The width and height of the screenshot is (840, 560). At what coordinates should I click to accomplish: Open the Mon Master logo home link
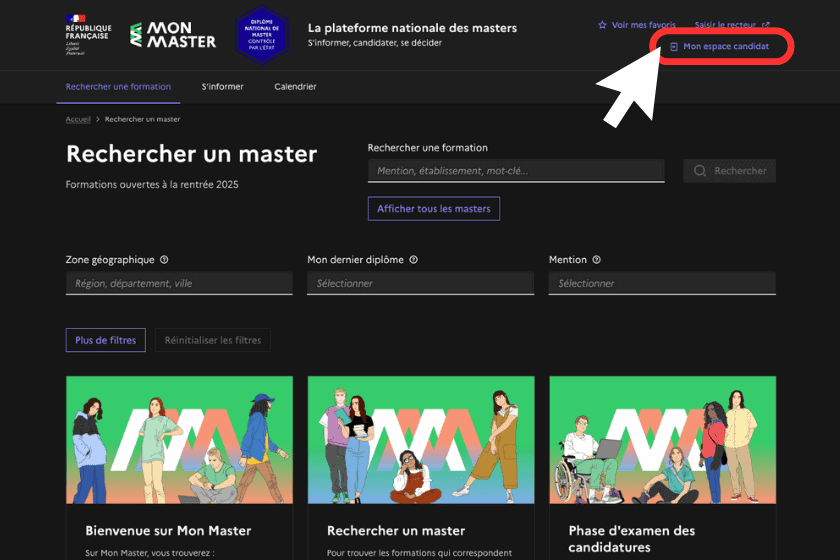coord(173,35)
